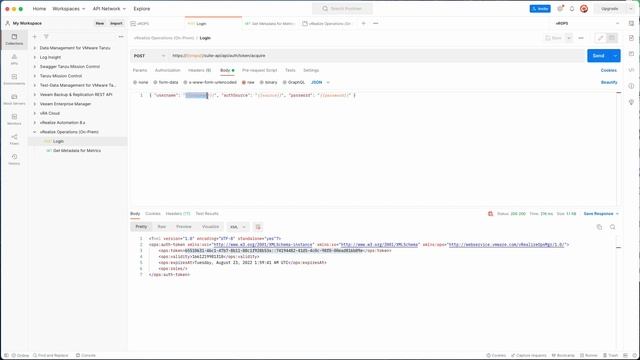Open the Monitors sidebar section

14,119
